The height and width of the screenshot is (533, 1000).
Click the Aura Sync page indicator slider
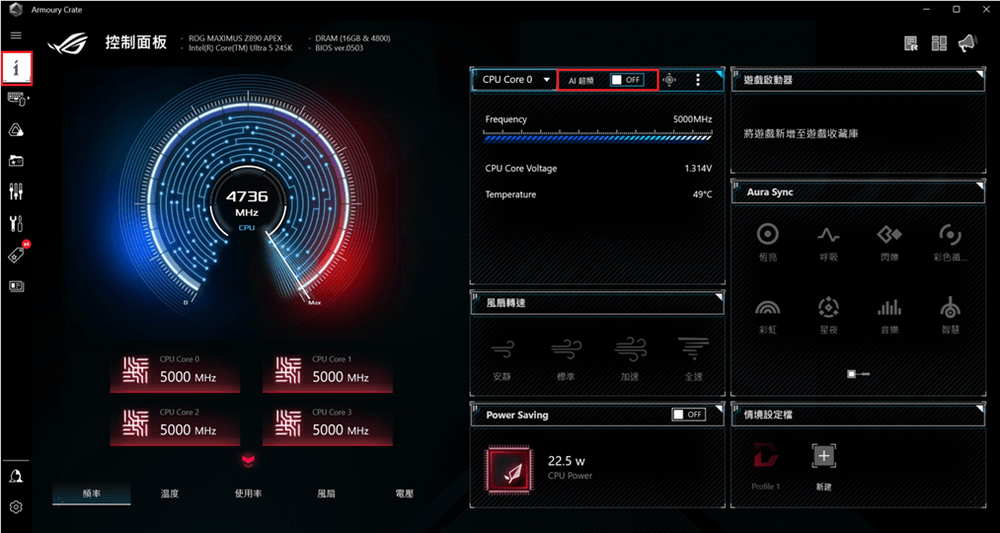tap(858, 374)
